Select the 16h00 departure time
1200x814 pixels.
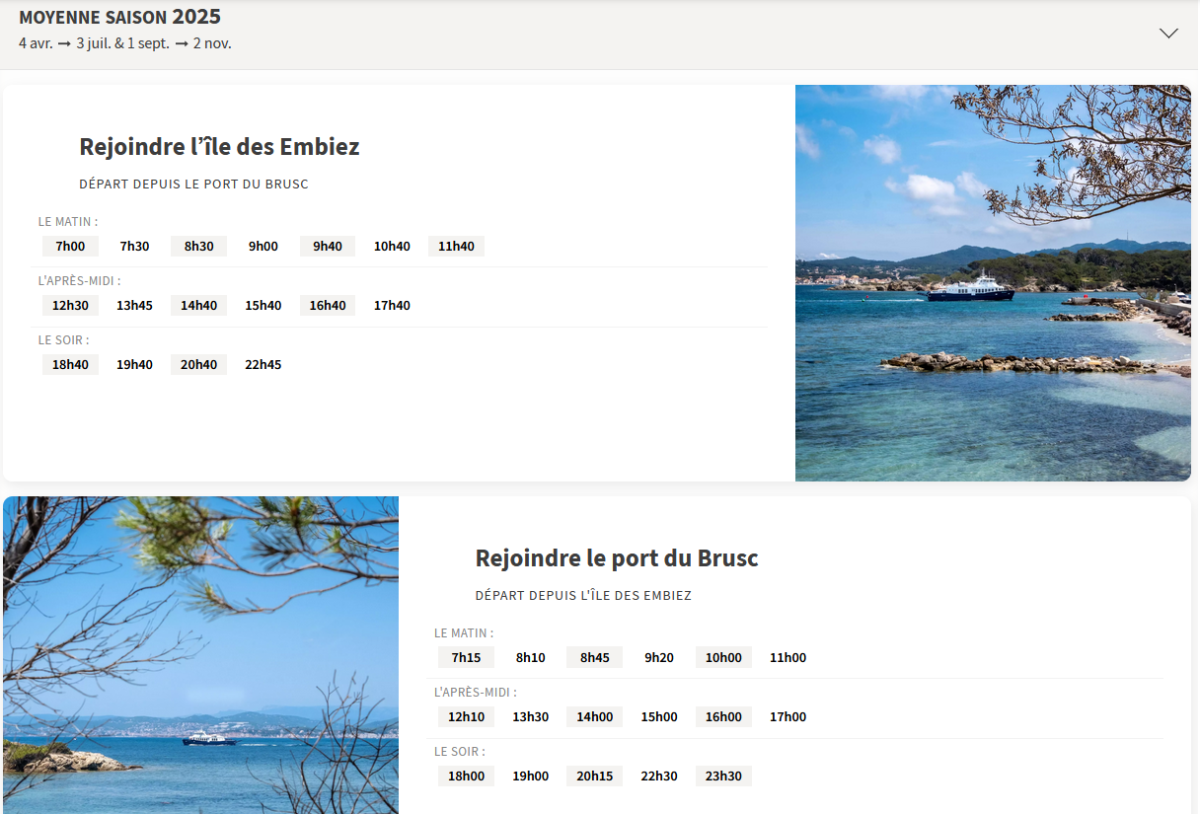[724, 716]
